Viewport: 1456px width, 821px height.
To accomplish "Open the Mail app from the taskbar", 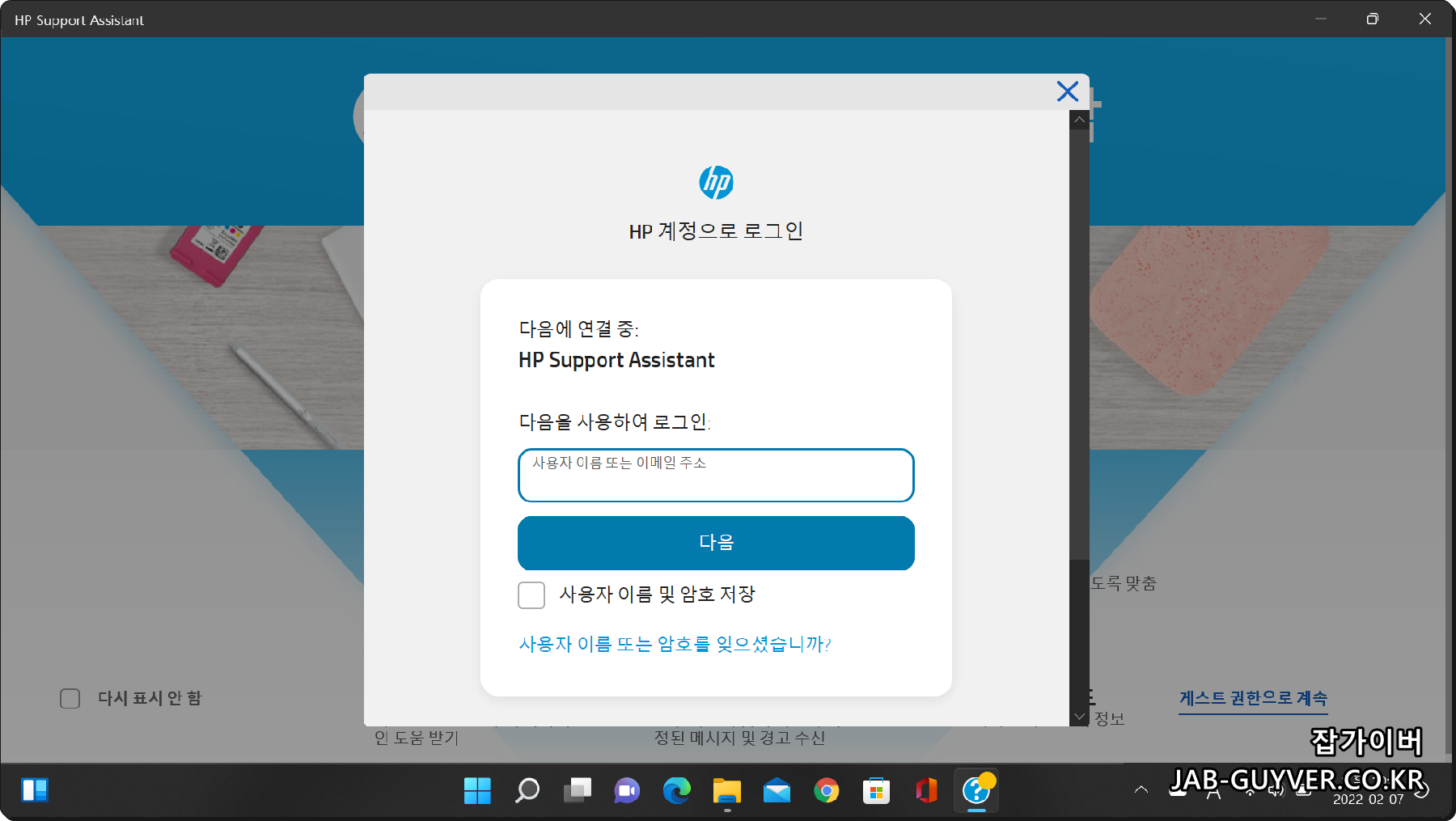I will pos(777,790).
